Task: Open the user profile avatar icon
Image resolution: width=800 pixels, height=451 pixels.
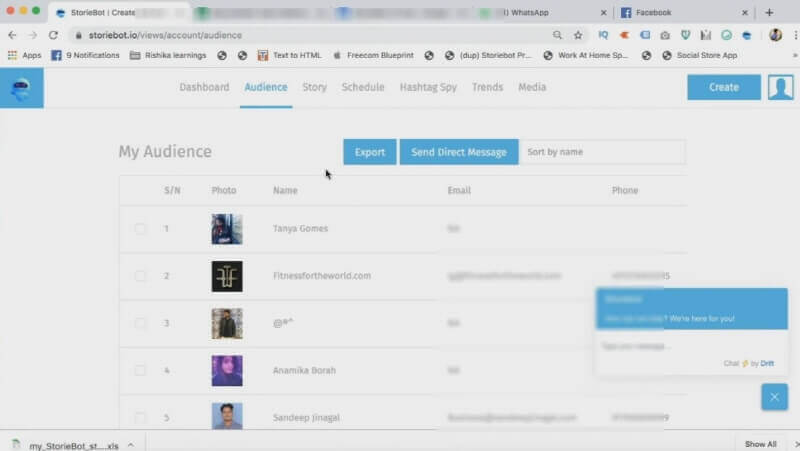Action: pyautogui.click(x=781, y=87)
